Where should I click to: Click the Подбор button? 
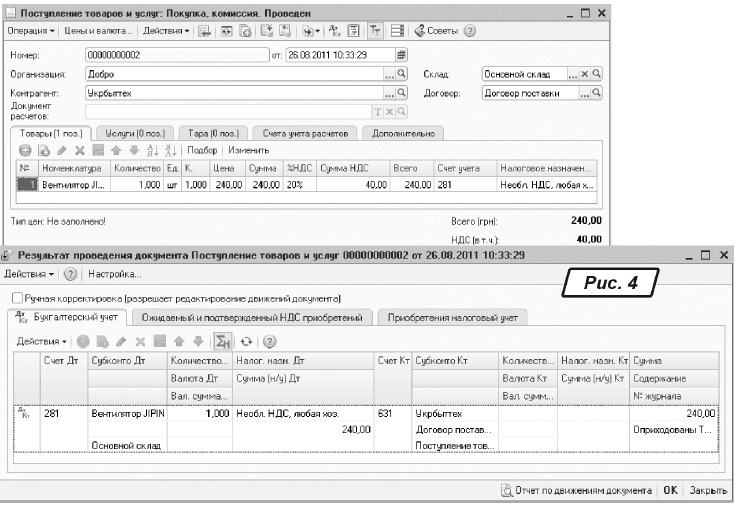[x=175, y=149]
